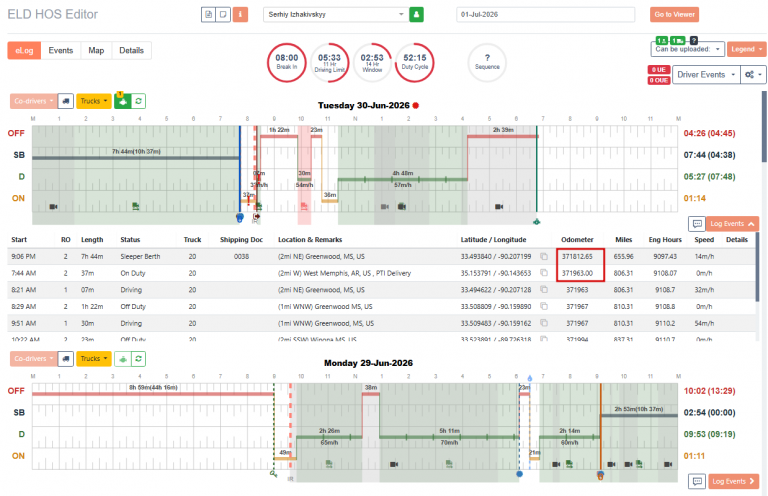Click truck icon beside Monday's Co-drivers

point(66,358)
